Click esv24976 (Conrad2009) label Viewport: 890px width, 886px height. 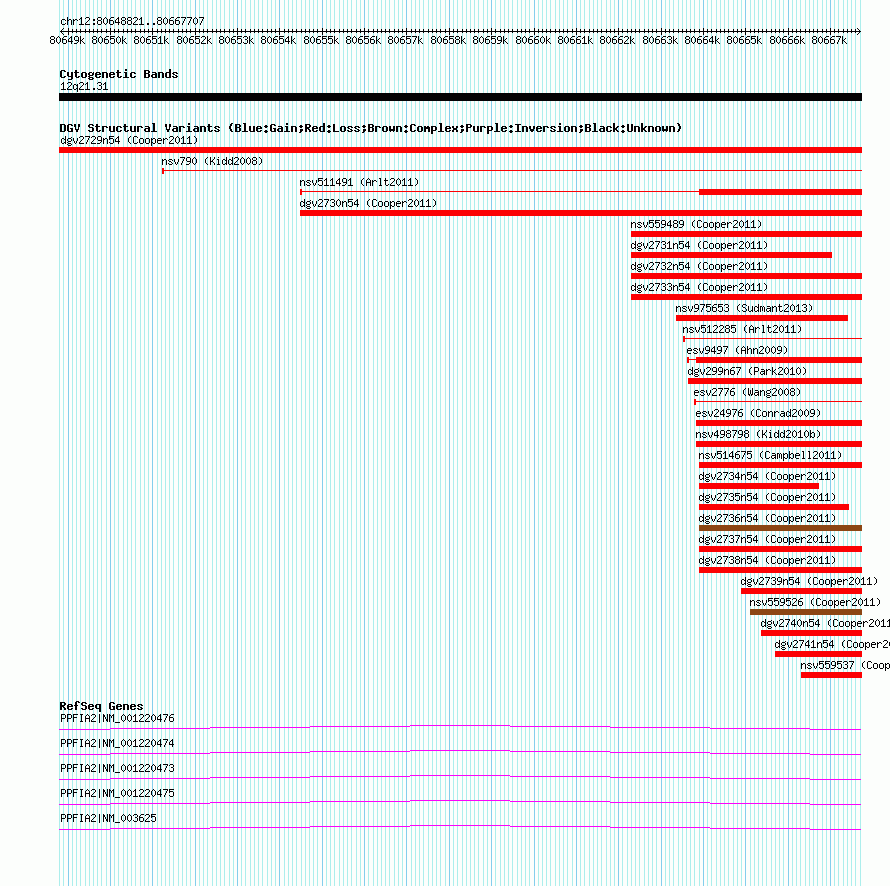758,413
